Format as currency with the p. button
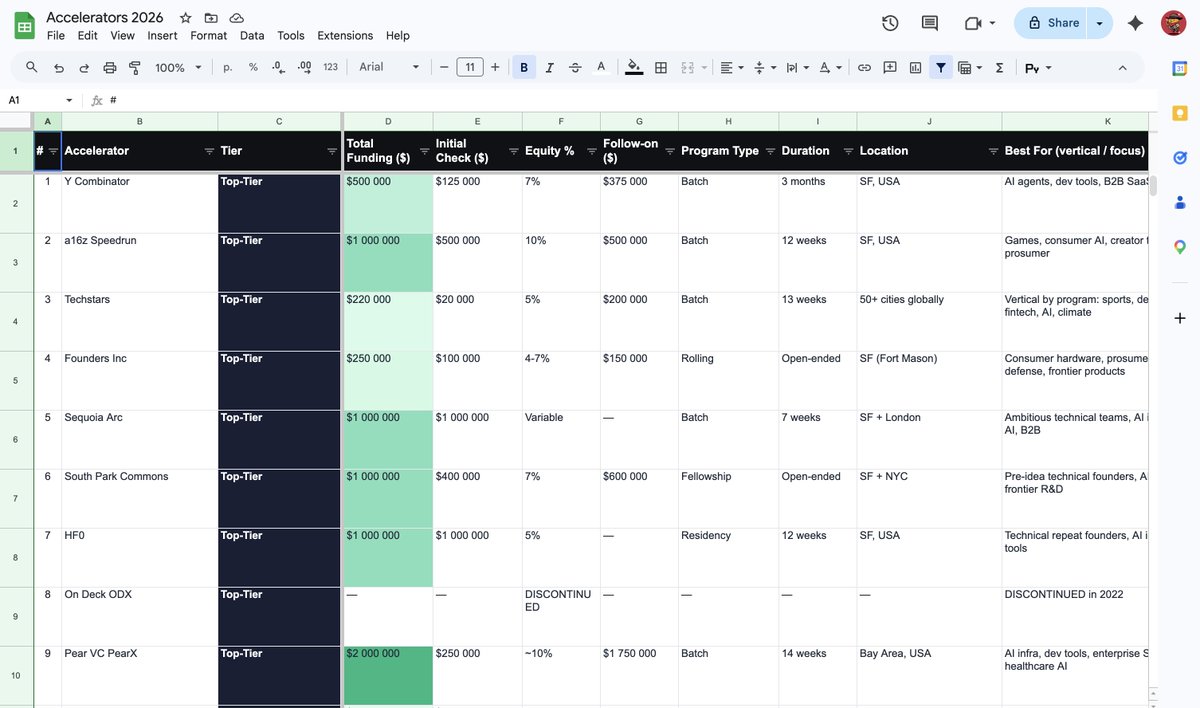Viewport: 1200px width, 708px height. (228, 67)
